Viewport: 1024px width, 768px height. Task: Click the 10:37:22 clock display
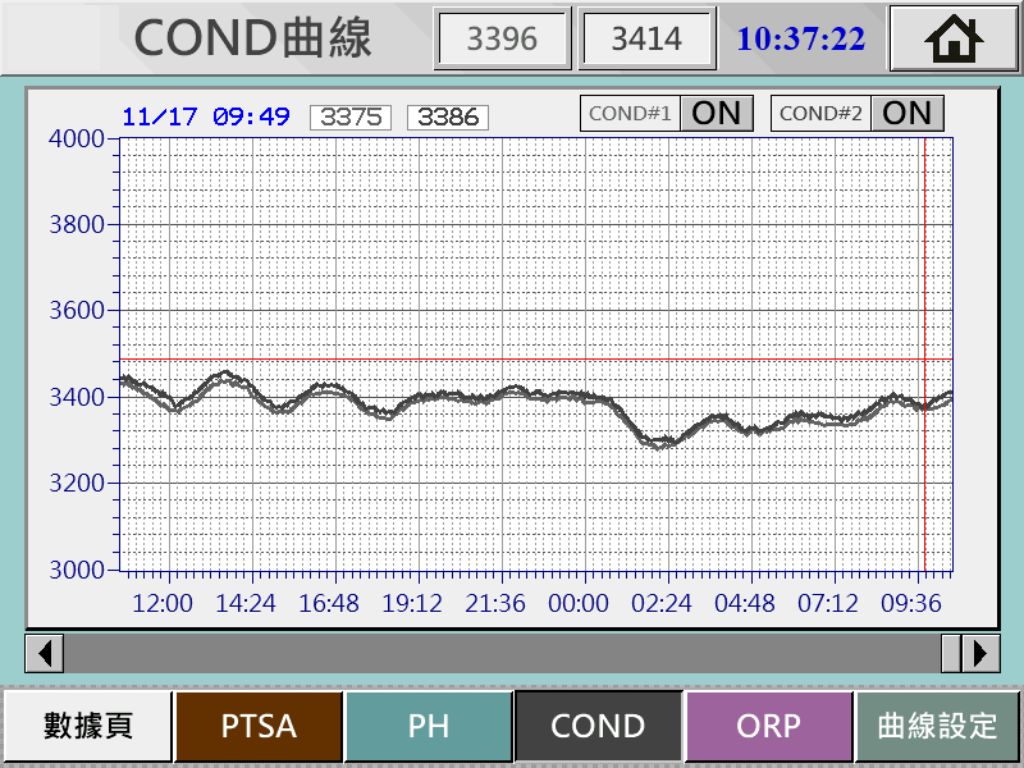[x=801, y=39]
